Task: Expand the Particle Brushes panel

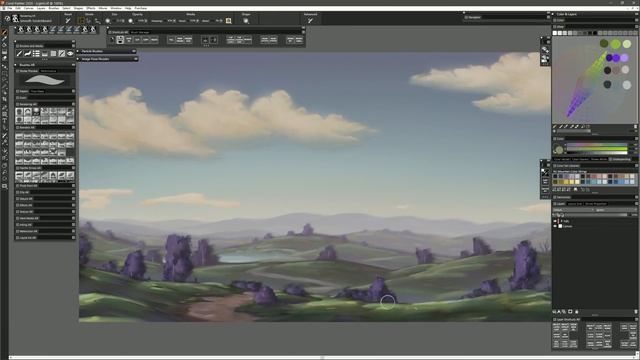Action: 78,51
